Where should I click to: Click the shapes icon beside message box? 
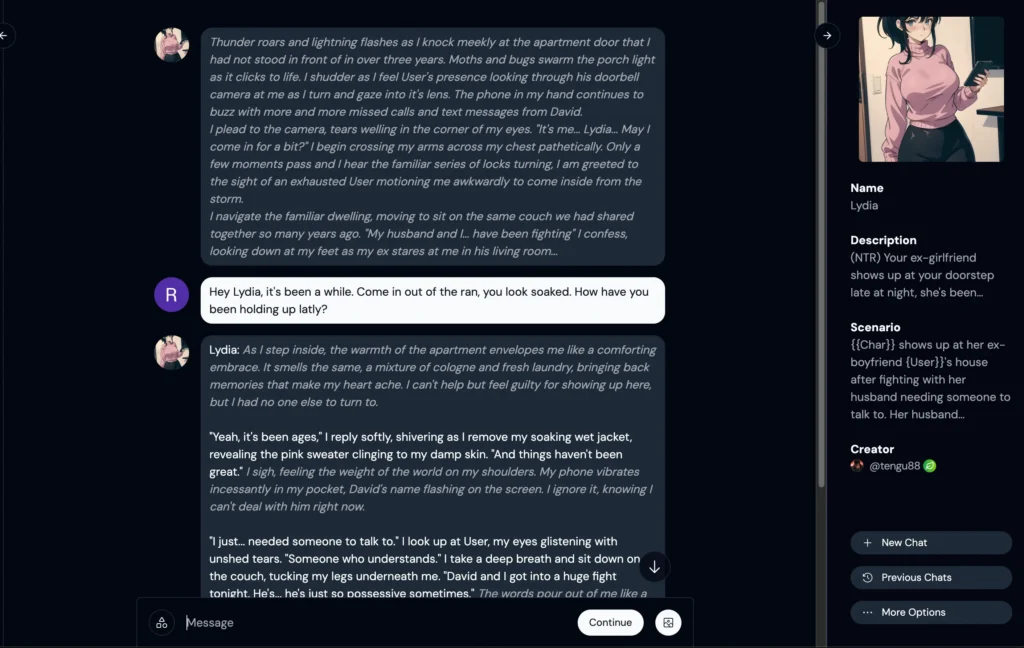pyautogui.click(x=161, y=623)
